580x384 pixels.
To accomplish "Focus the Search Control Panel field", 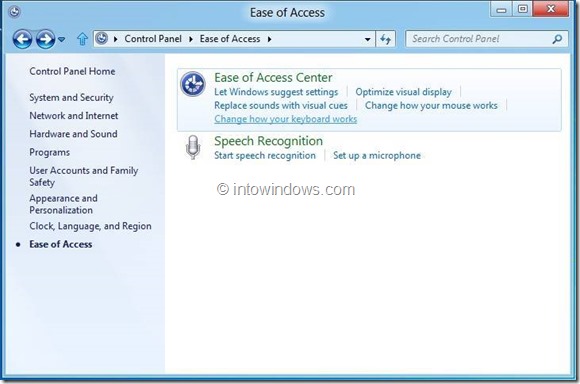I will click(x=486, y=39).
